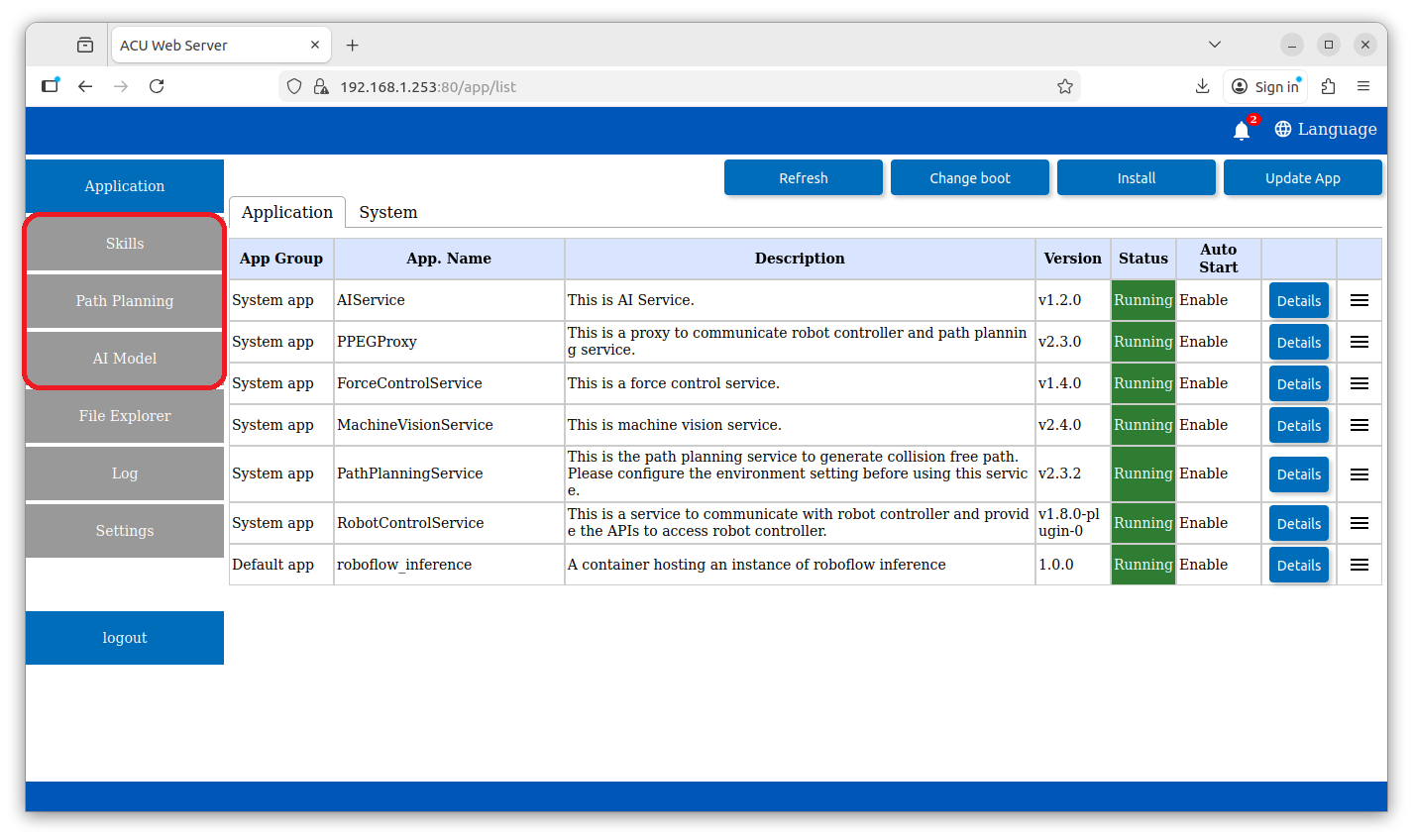Click the 'Default app' group cell

pyautogui.click(x=281, y=565)
